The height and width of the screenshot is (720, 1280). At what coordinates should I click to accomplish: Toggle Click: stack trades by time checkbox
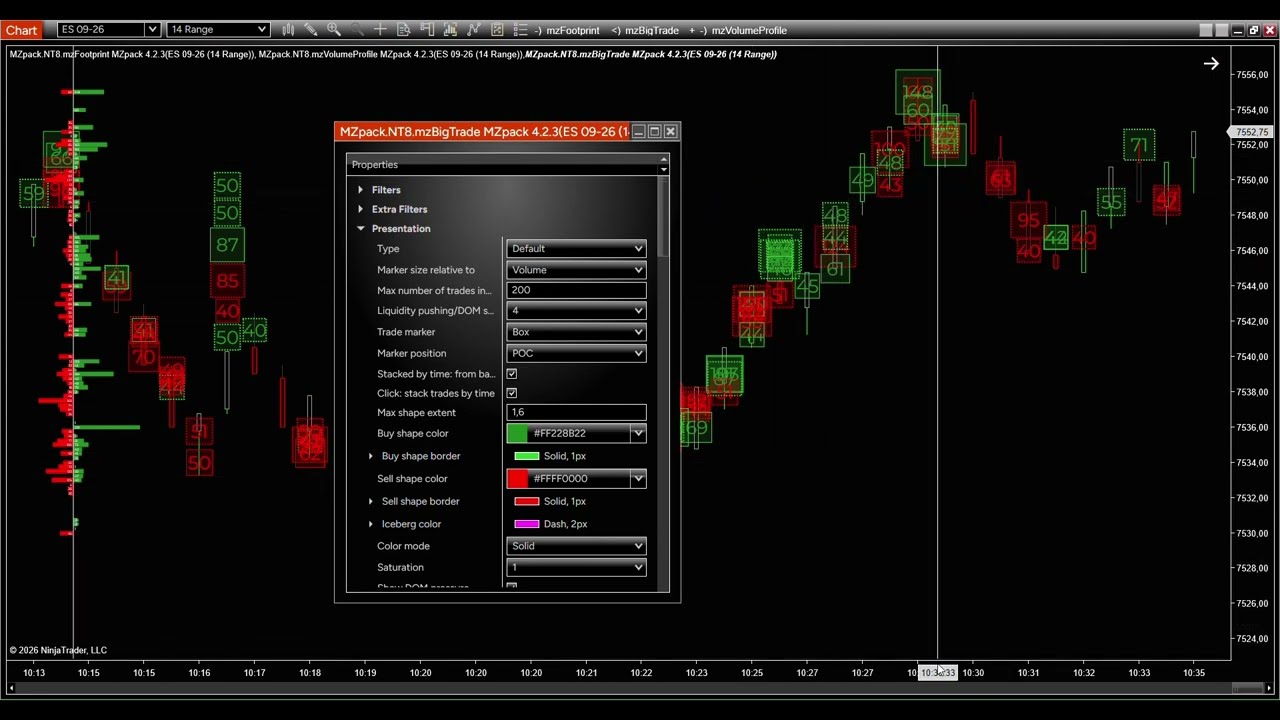(x=512, y=393)
